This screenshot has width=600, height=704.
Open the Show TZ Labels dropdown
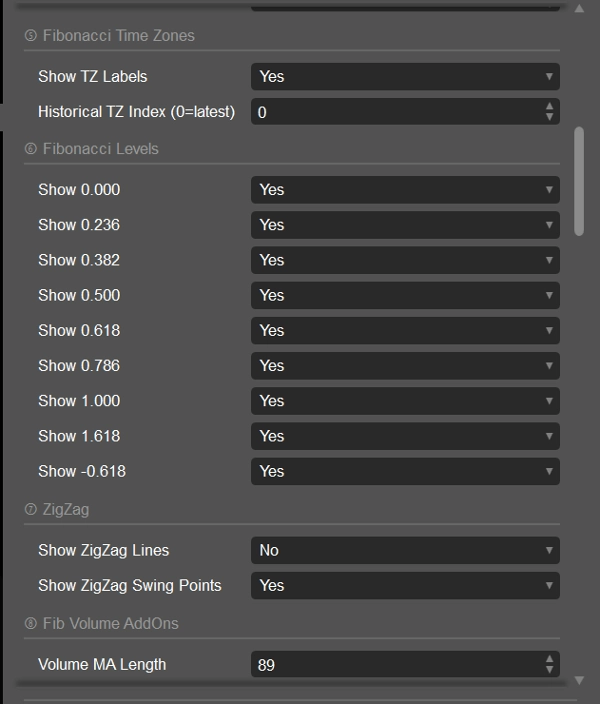click(x=405, y=76)
